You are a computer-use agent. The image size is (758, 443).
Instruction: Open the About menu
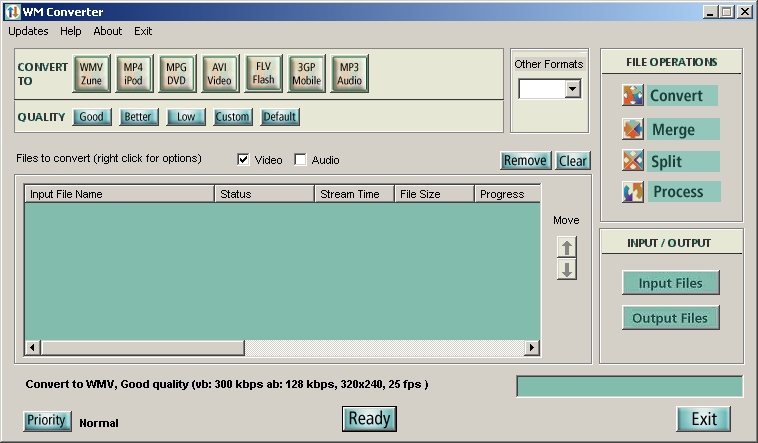click(107, 31)
